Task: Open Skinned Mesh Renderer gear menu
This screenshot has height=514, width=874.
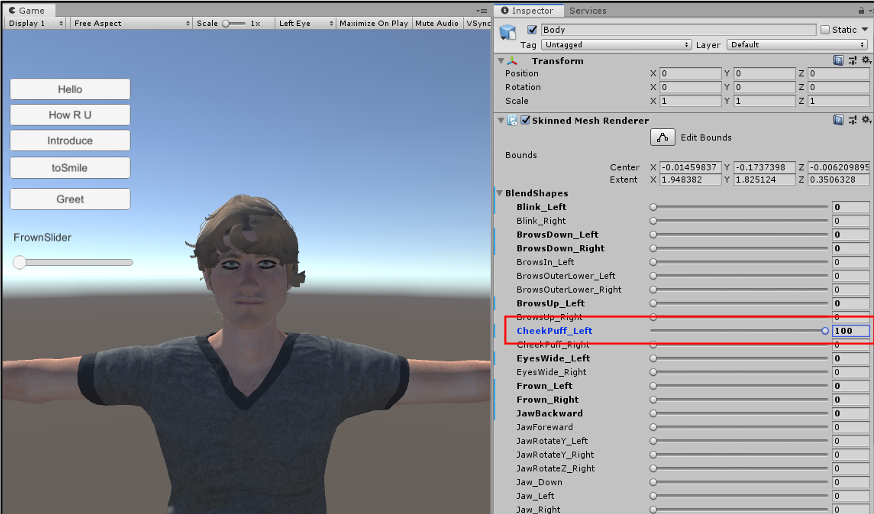Action: coord(866,120)
